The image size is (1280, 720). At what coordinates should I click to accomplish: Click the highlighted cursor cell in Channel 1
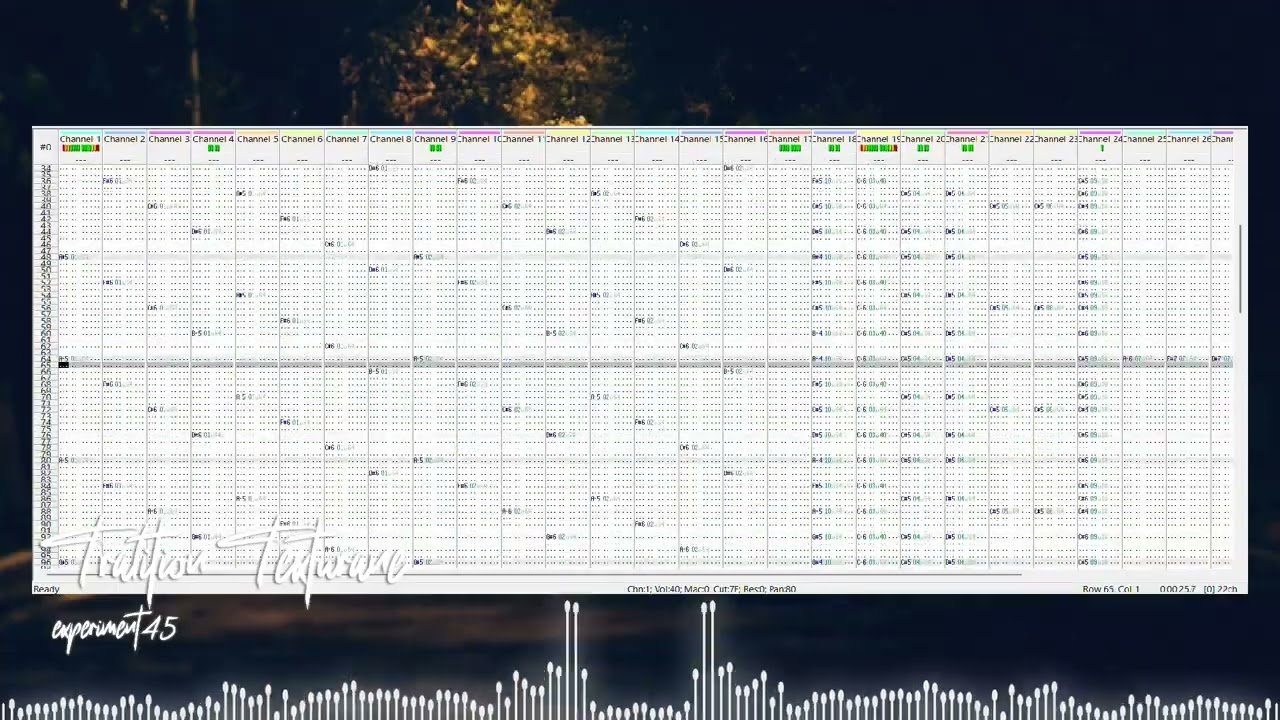click(64, 365)
